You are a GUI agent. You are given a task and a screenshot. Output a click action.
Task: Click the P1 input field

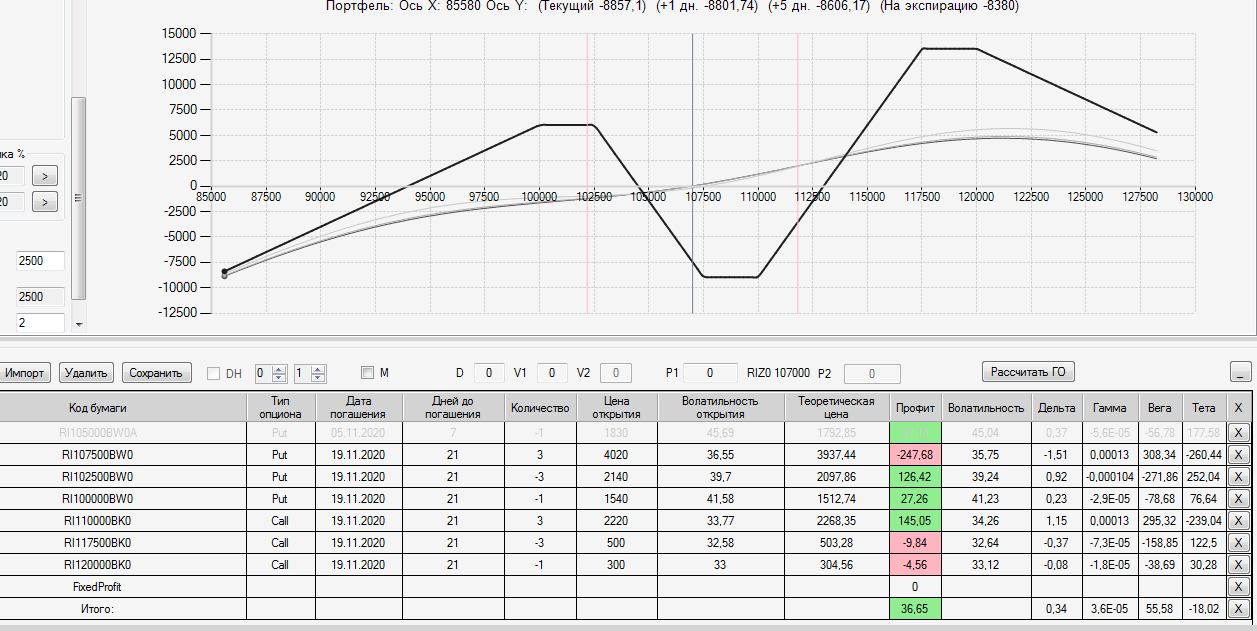[x=711, y=373]
